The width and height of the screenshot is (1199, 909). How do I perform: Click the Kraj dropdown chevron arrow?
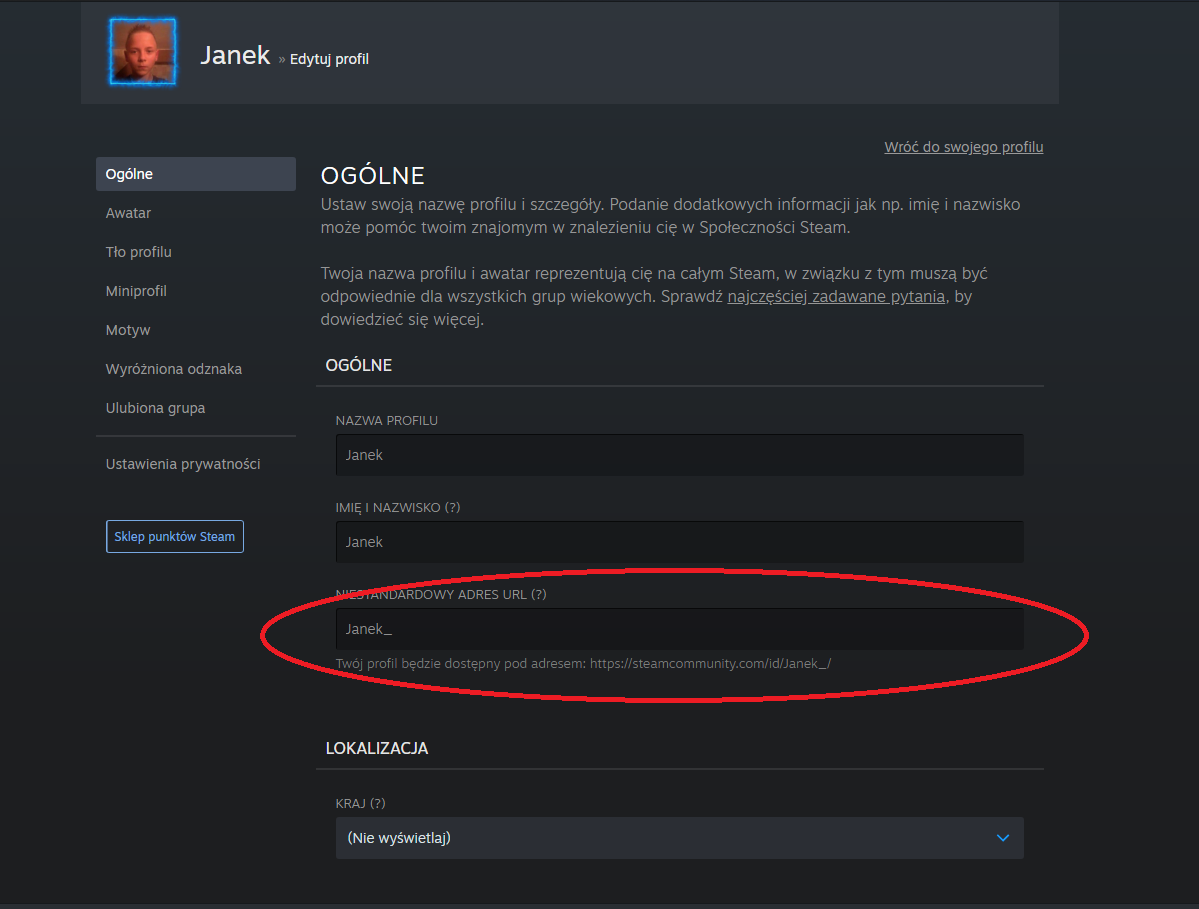coord(1003,838)
